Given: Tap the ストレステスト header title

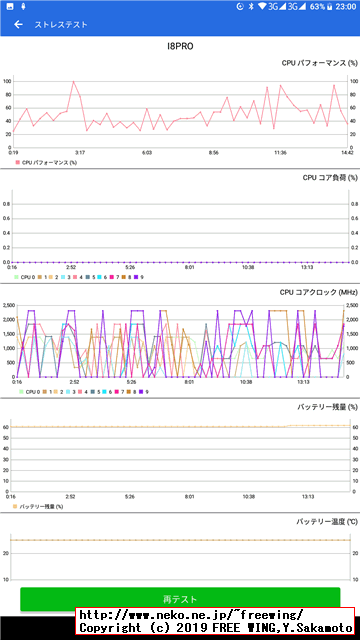Looking at the screenshot, I should 61,24.
